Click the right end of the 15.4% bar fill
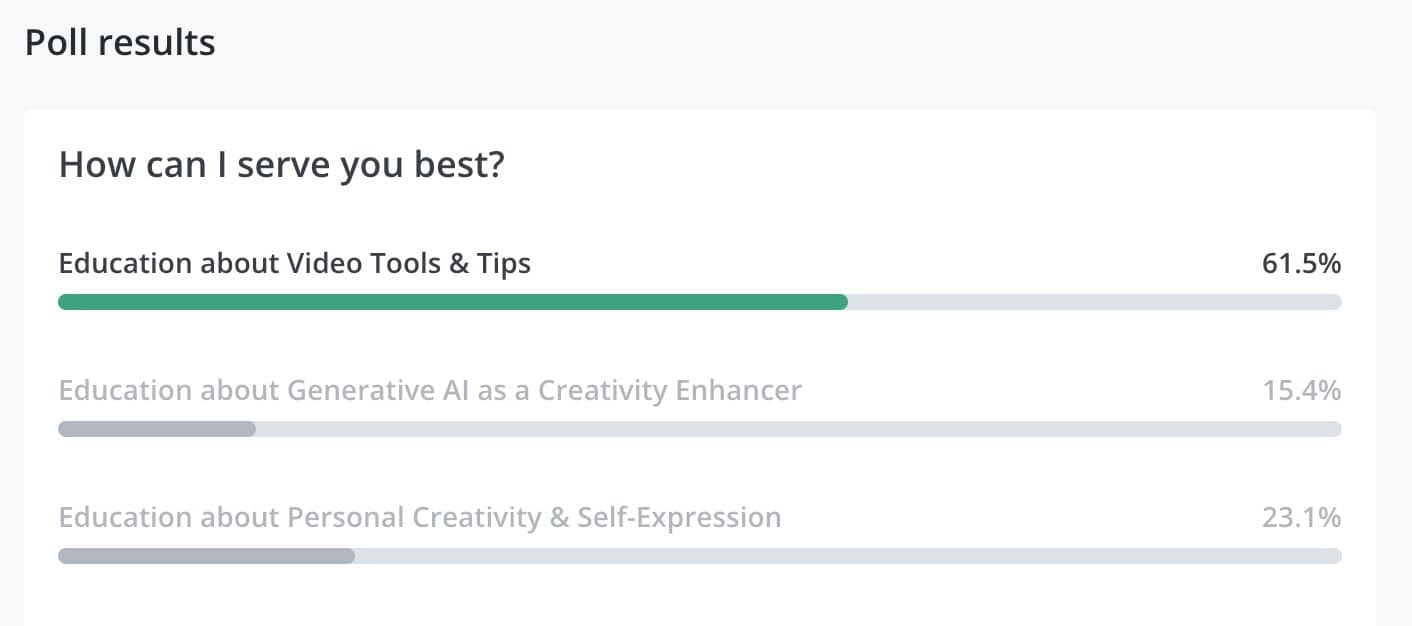1412x626 pixels. [x=249, y=429]
